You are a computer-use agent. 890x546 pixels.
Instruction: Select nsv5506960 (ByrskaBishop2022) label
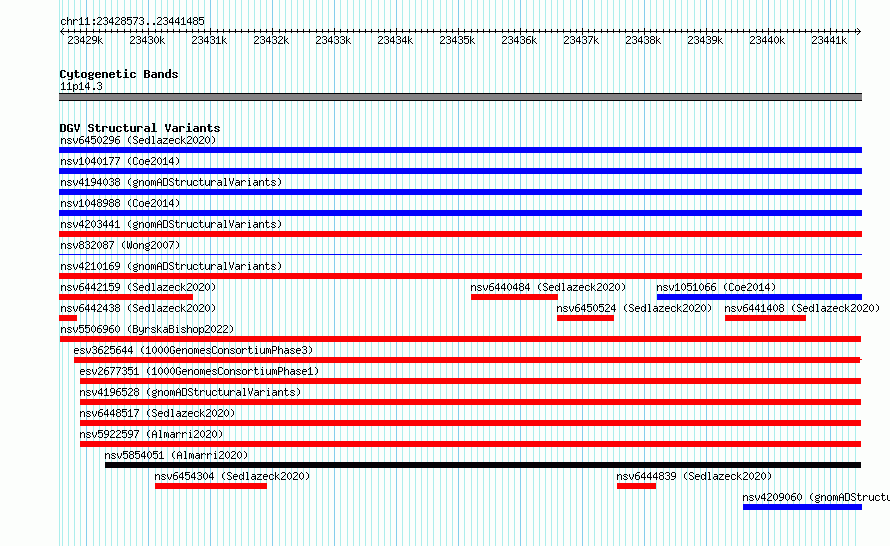click(x=147, y=329)
